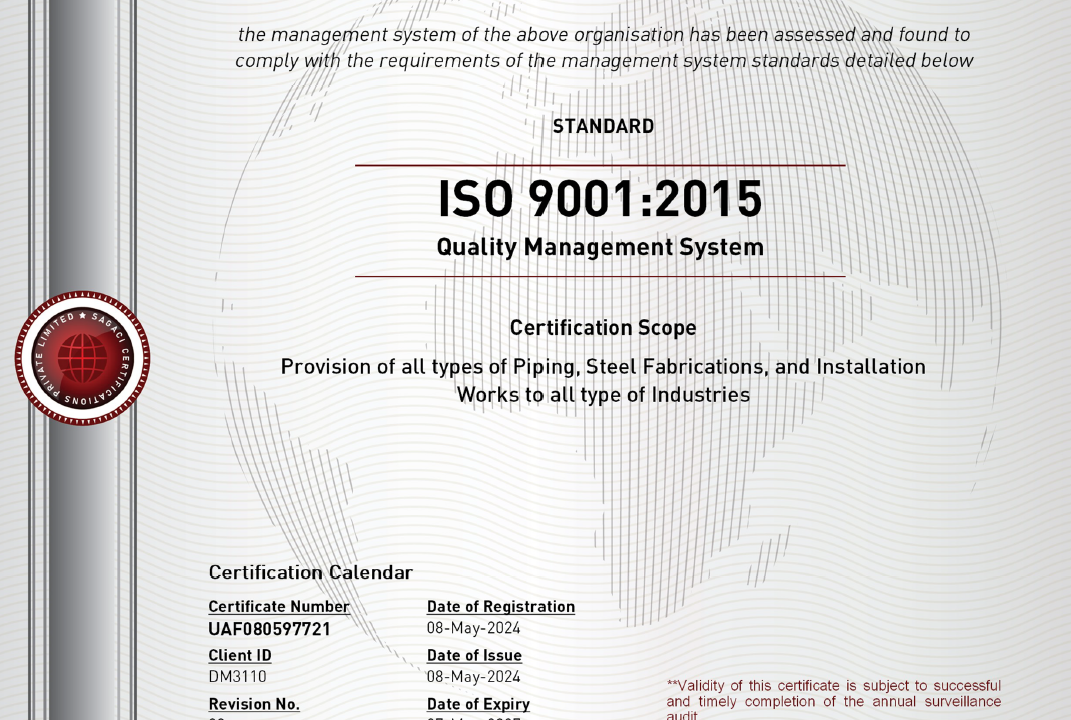Select the Date of Registration label
Viewport: 1071px width, 720px height.
[501, 606]
